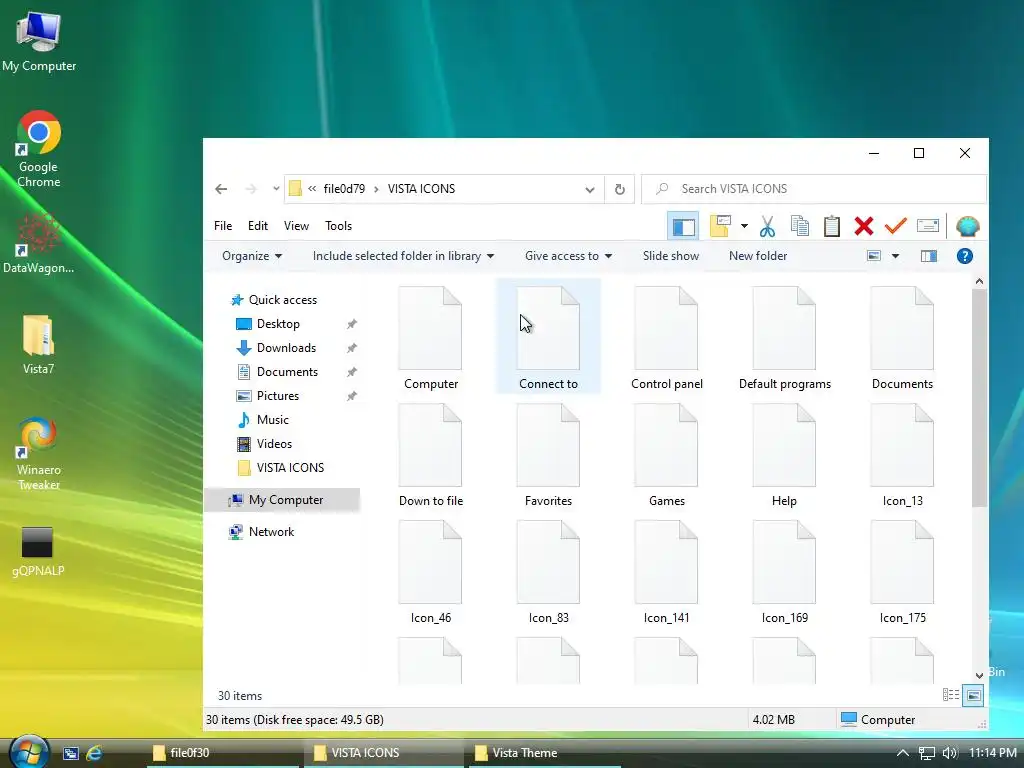Select the Default programs file
Image resolution: width=1024 pixels, height=768 pixels.
pos(784,338)
